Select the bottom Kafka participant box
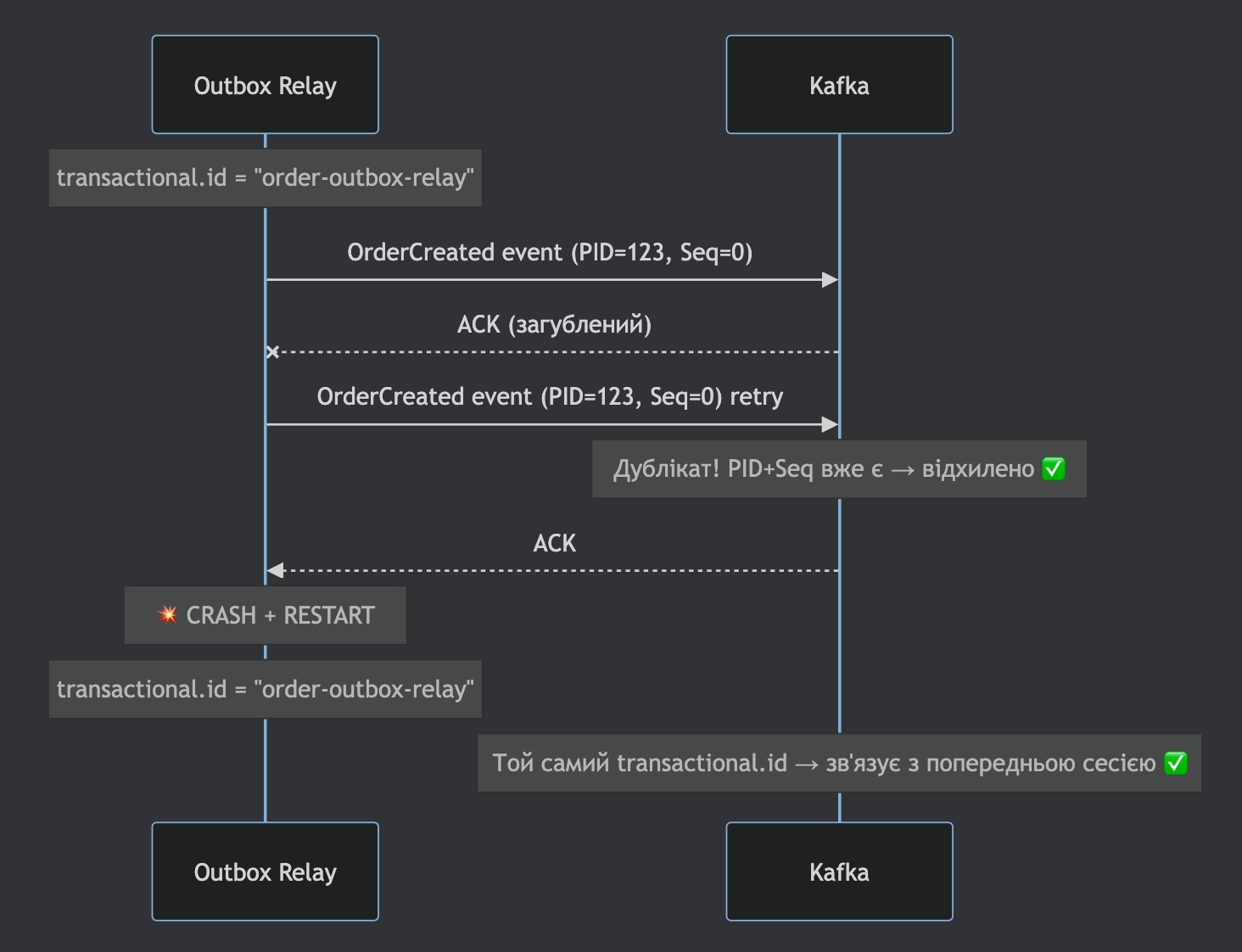 click(x=839, y=871)
